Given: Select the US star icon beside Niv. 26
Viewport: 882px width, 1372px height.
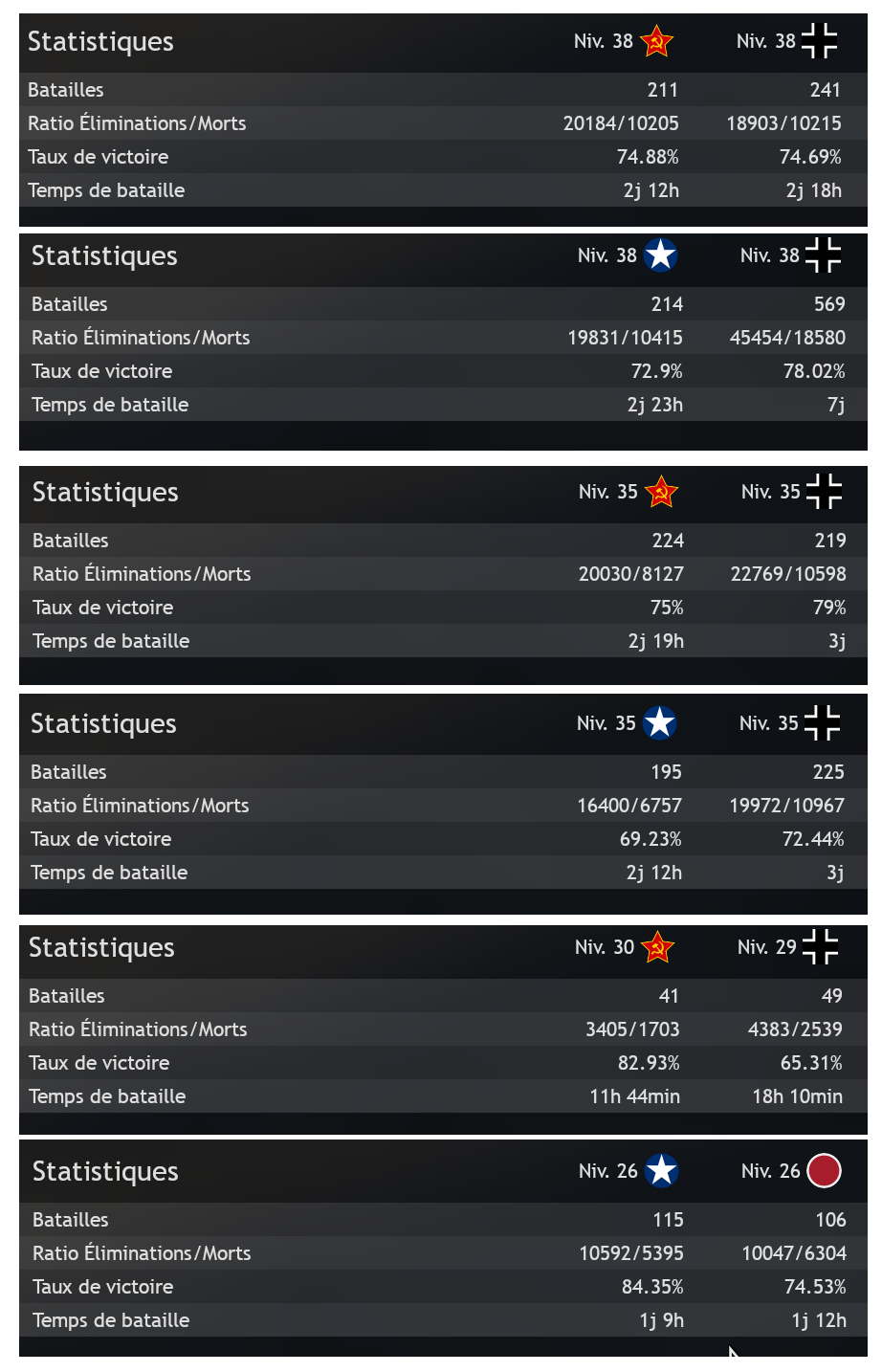Looking at the screenshot, I should 661,1171.
